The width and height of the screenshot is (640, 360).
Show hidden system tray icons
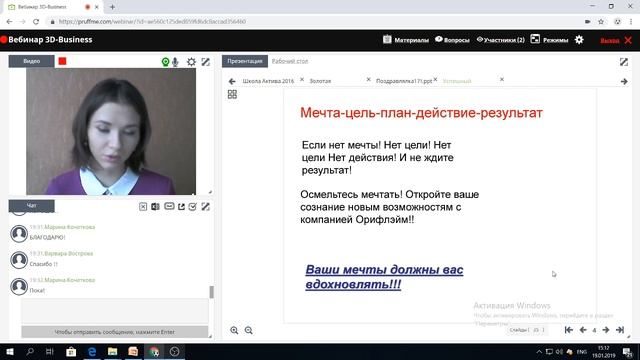tap(539, 351)
